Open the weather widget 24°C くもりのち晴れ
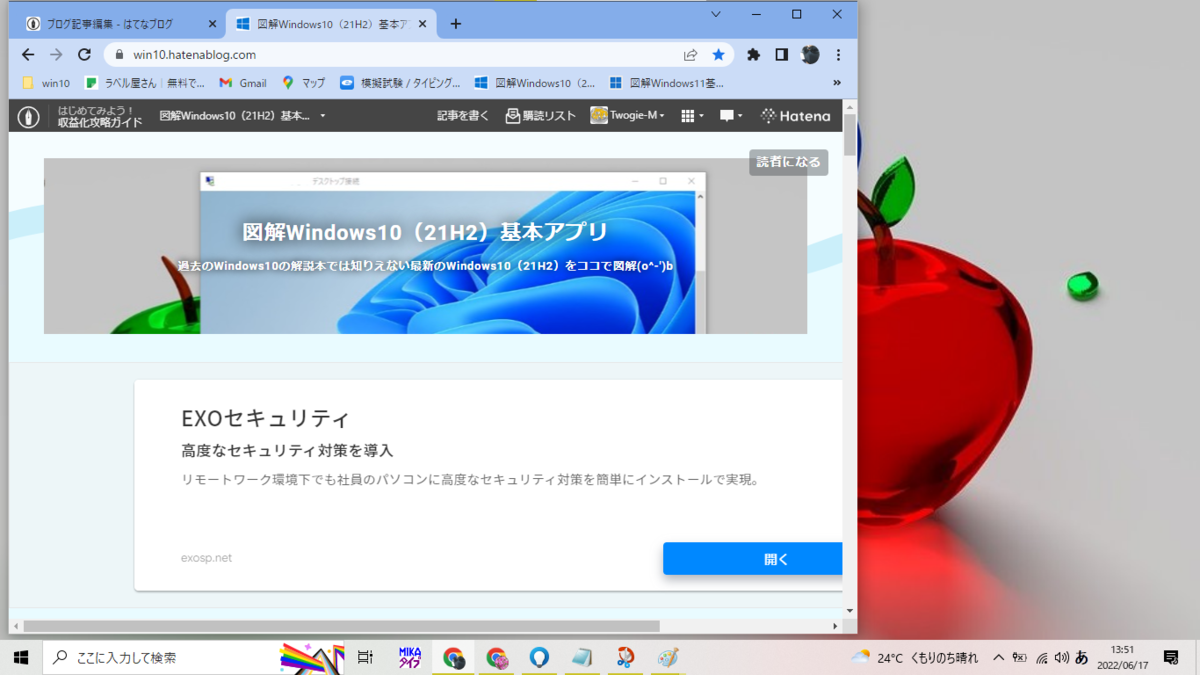This screenshot has width=1200, height=675. pos(914,657)
